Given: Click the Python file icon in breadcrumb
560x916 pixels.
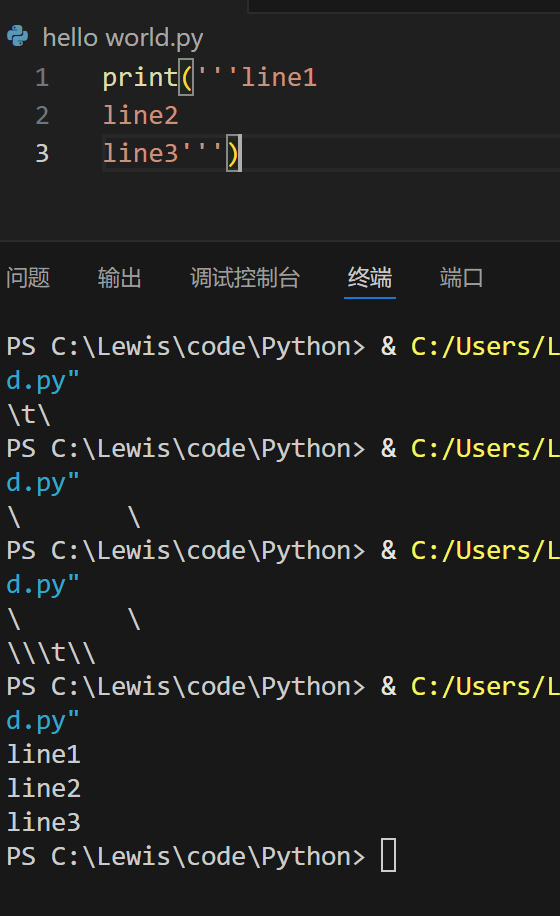Looking at the screenshot, I should pyautogui.click(x=18, y=36).
